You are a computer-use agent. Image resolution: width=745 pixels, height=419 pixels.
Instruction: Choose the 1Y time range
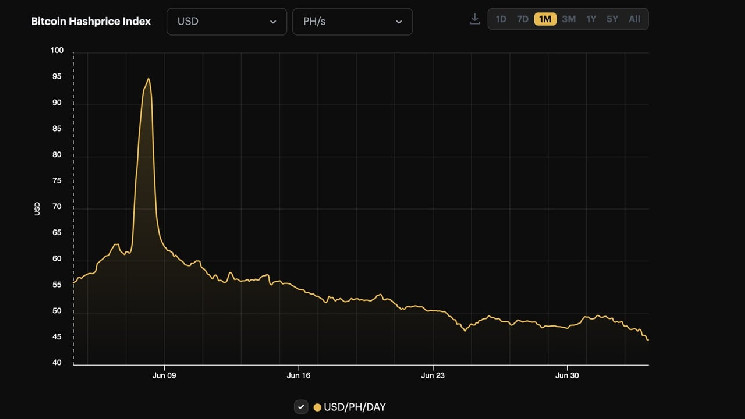coord(591,19)
